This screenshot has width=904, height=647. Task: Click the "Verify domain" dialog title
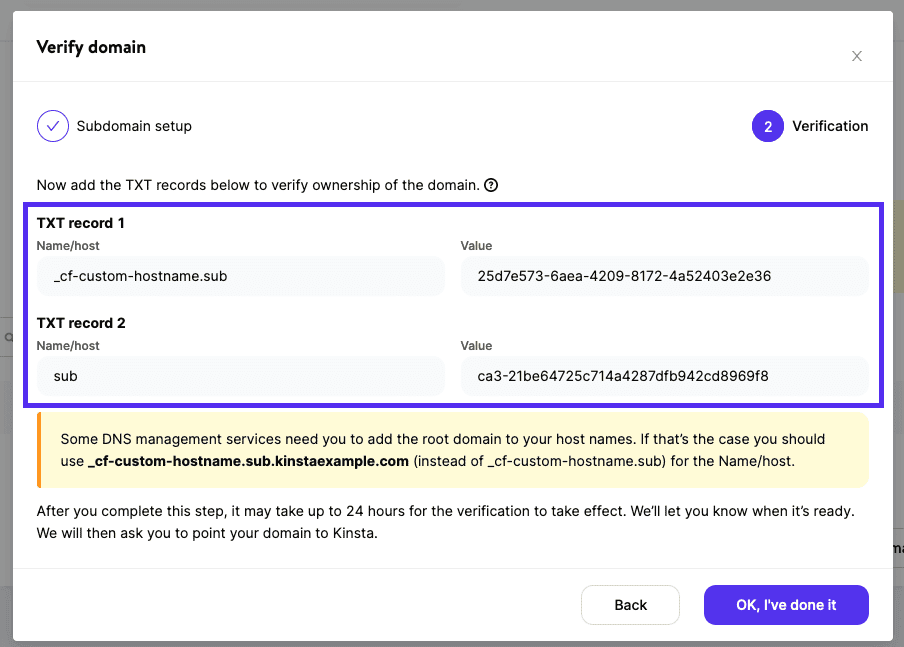tap(90, 47)
